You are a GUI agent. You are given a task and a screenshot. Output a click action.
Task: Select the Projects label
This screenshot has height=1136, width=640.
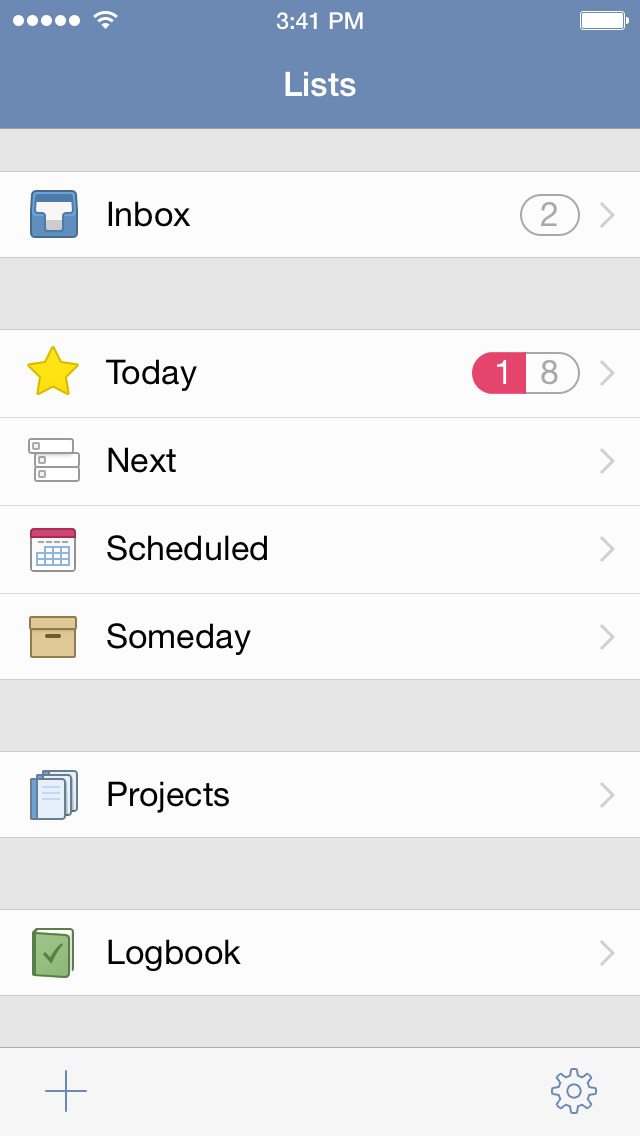click(168, 795)
